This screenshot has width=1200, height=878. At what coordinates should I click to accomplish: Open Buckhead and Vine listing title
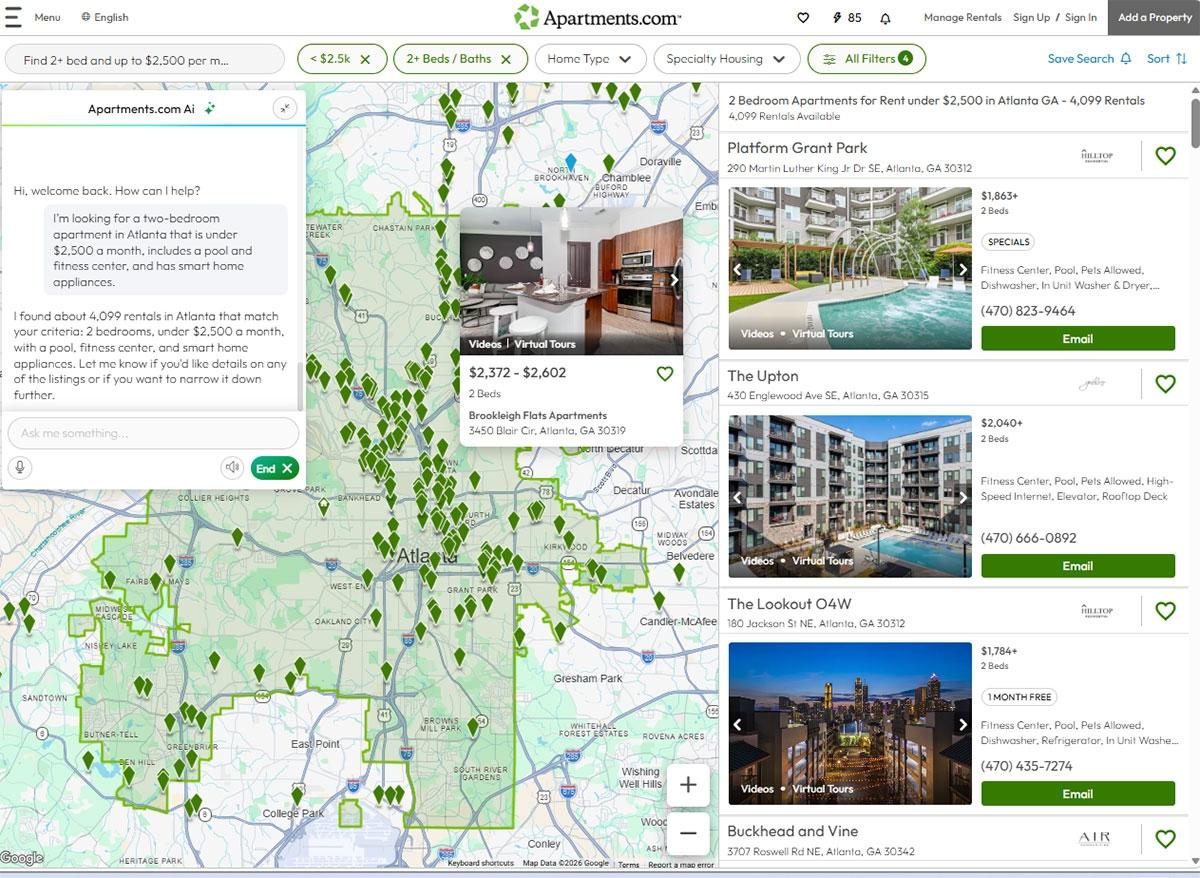[792, 831]
